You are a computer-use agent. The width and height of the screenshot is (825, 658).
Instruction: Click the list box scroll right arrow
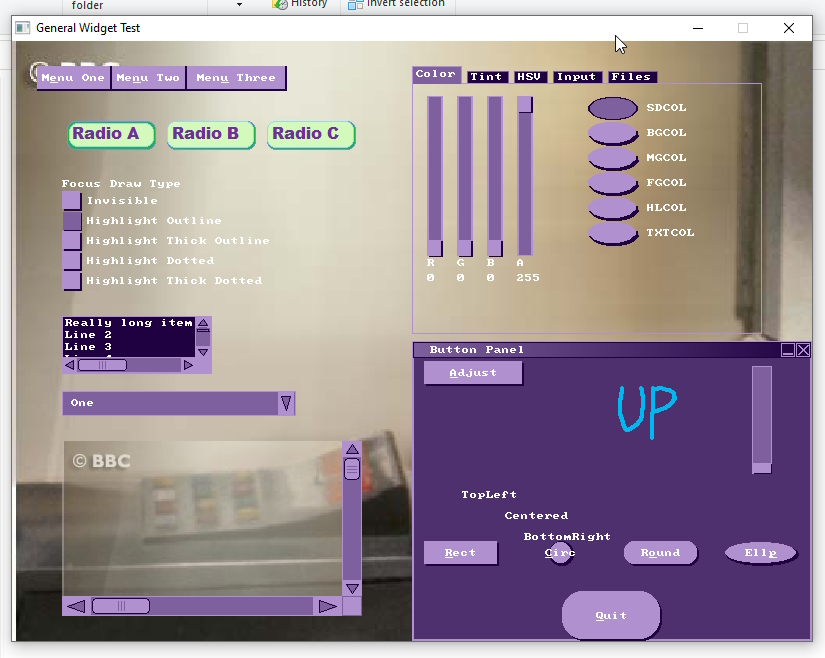(x=188, y=365)
